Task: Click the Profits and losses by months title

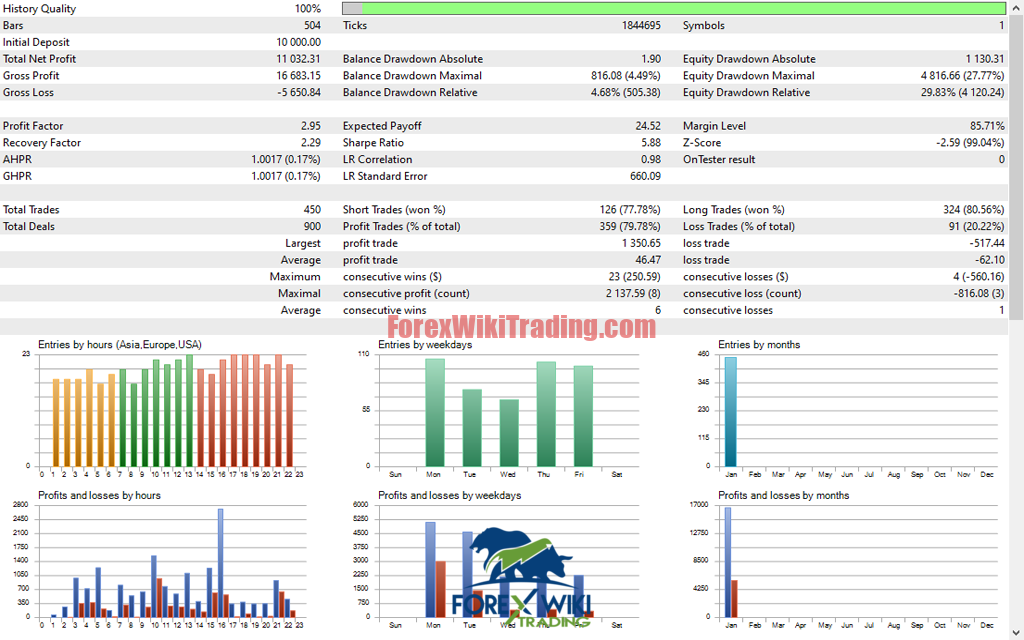Action: [x=784, y=496]
